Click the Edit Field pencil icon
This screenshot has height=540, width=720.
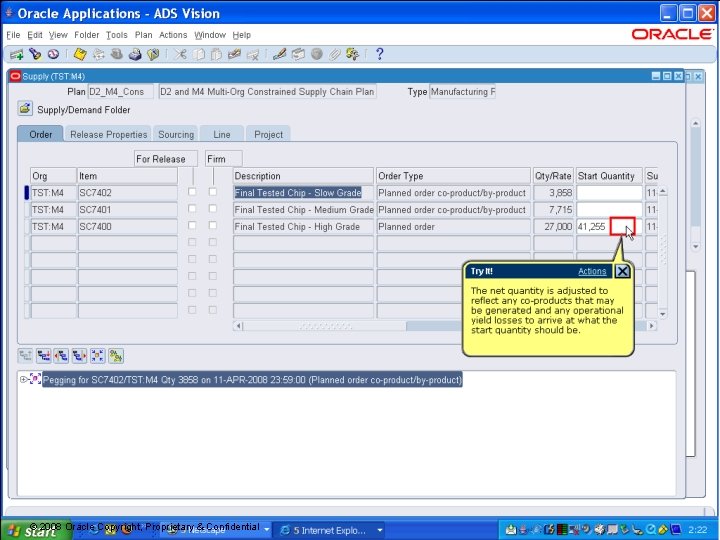[279, 55]
